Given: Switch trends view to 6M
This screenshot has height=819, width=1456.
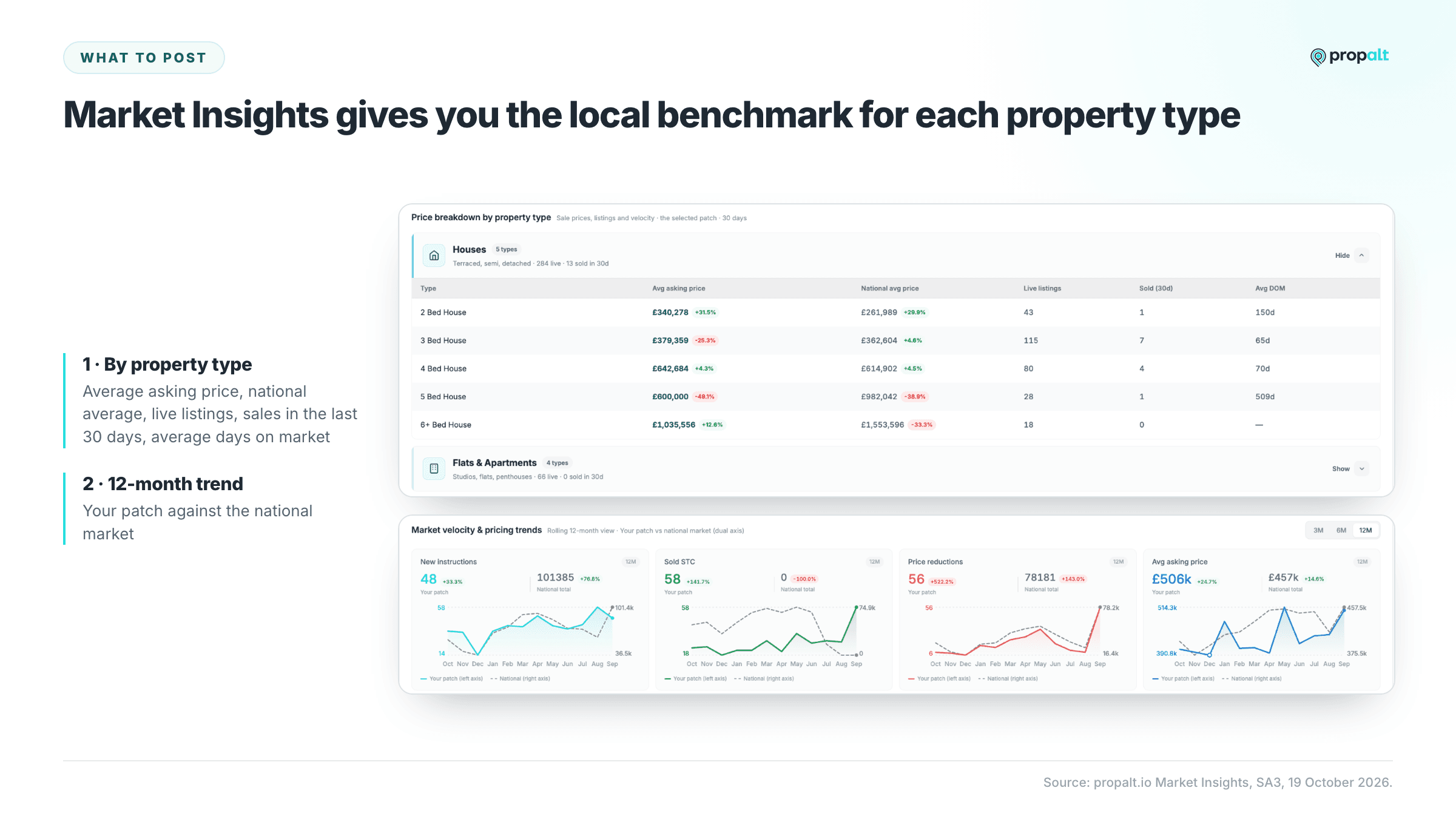Looking at the screenshot, I should pos(1341,530).
